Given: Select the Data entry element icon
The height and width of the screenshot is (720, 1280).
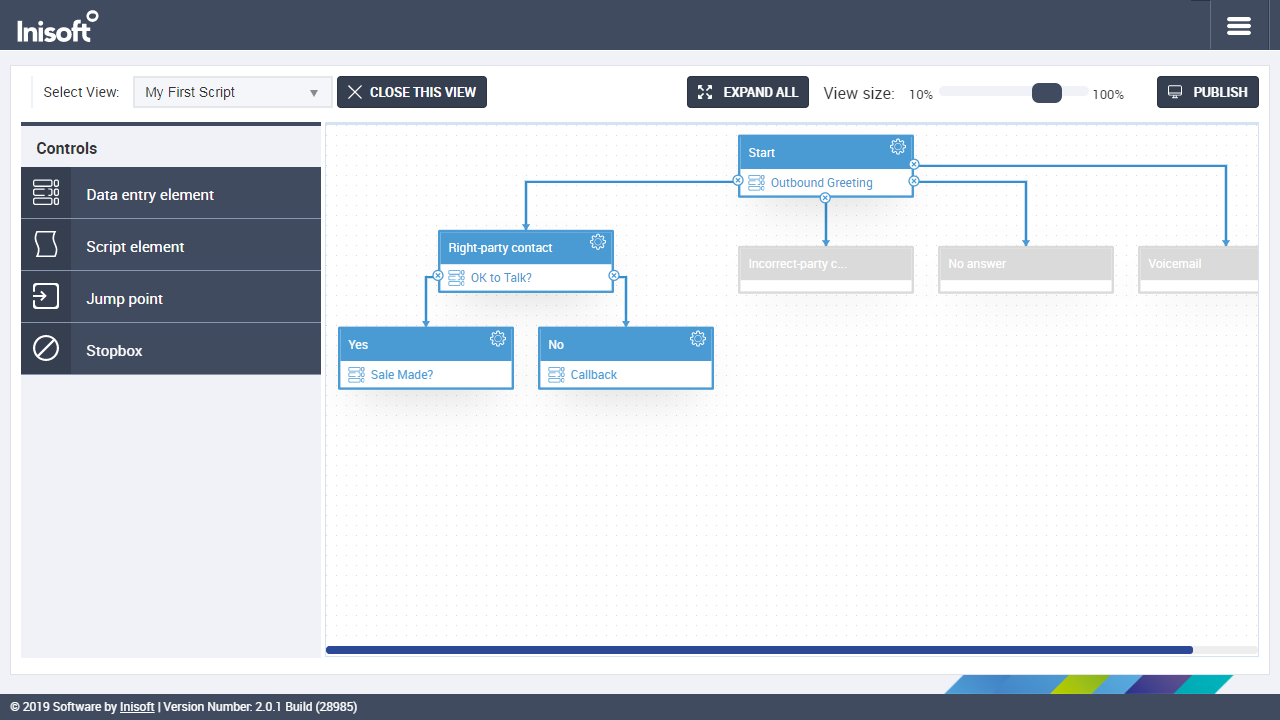Looking at the screenshot, I should click(46, 193).
